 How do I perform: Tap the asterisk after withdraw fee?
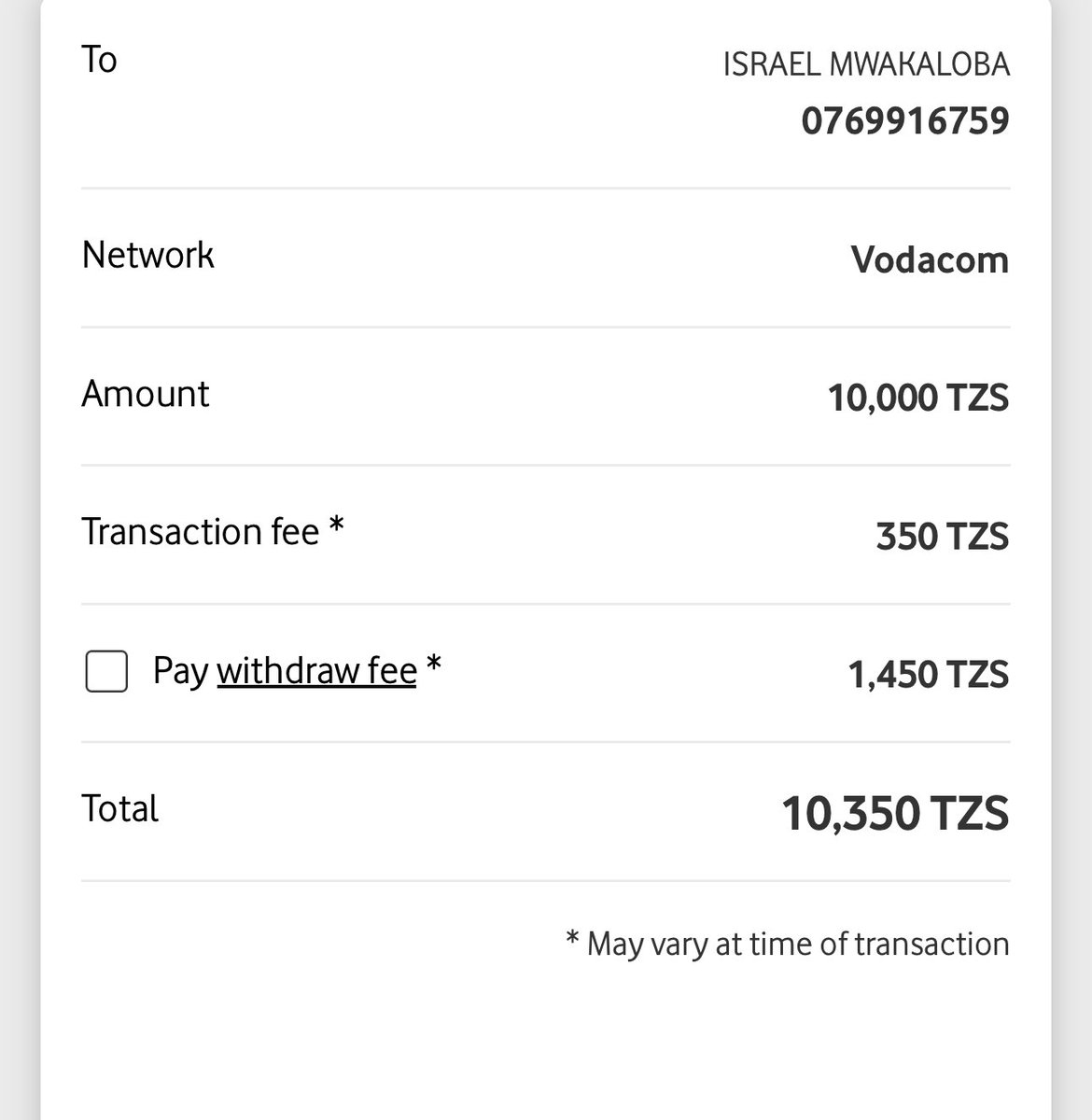433,665
